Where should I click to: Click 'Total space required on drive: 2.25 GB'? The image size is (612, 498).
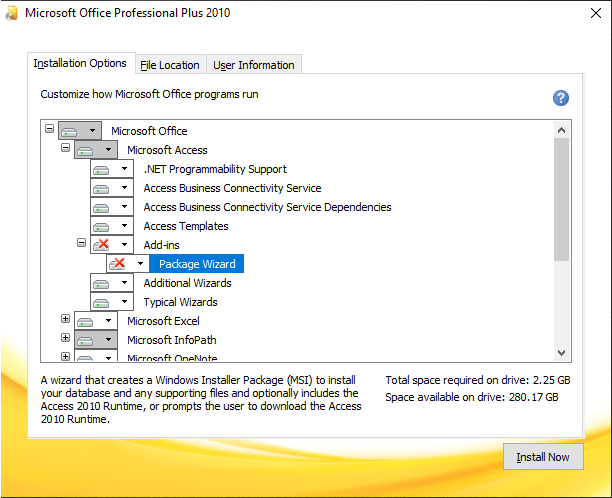pyautogui.click(x=478, y=380)
